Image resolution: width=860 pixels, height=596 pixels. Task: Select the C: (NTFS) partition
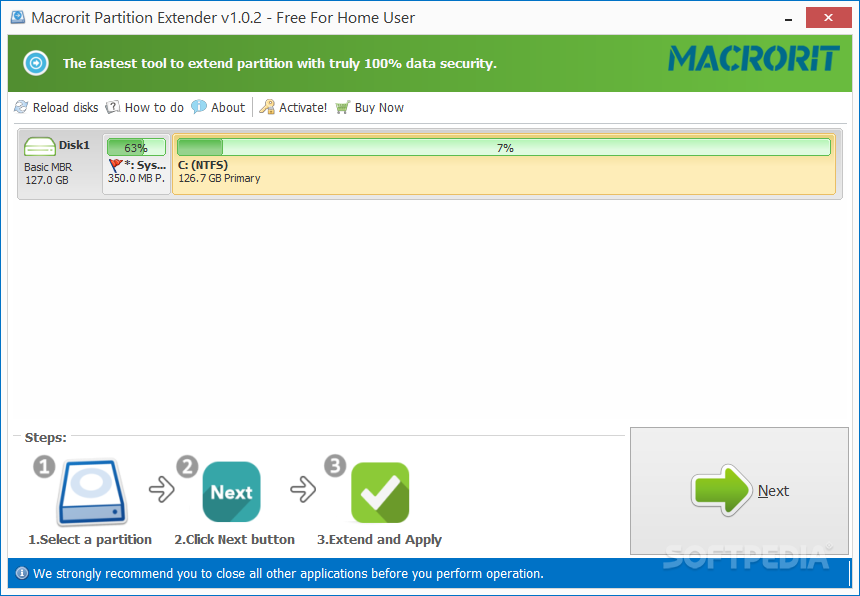(x=504, y=164)
